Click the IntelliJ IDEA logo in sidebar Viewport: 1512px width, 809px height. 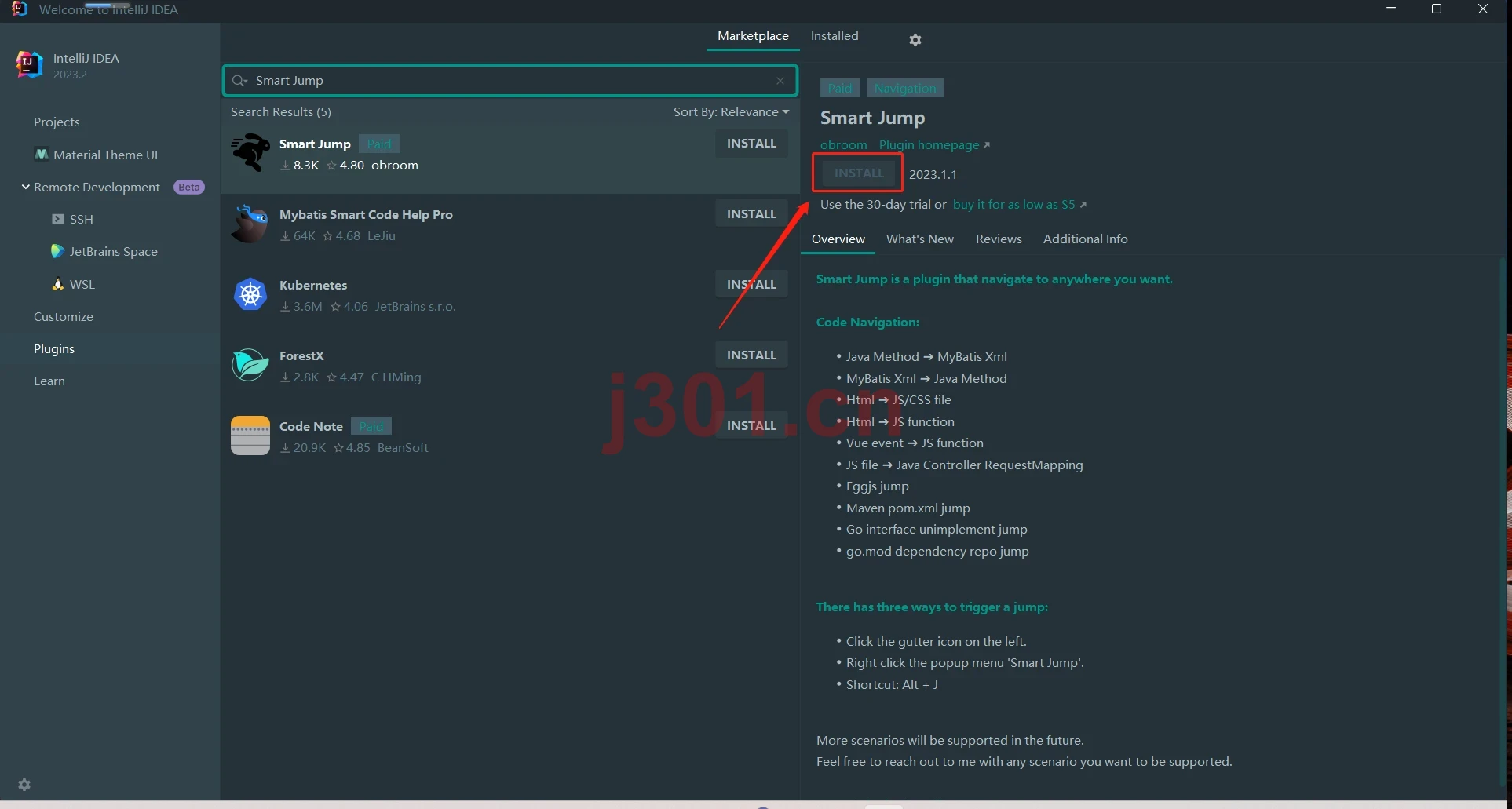(30, 64)
